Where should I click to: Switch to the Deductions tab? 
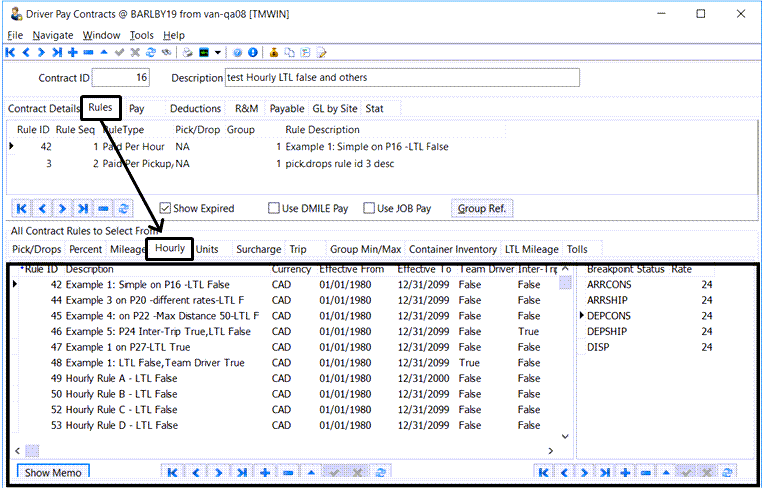coord(196,108)
